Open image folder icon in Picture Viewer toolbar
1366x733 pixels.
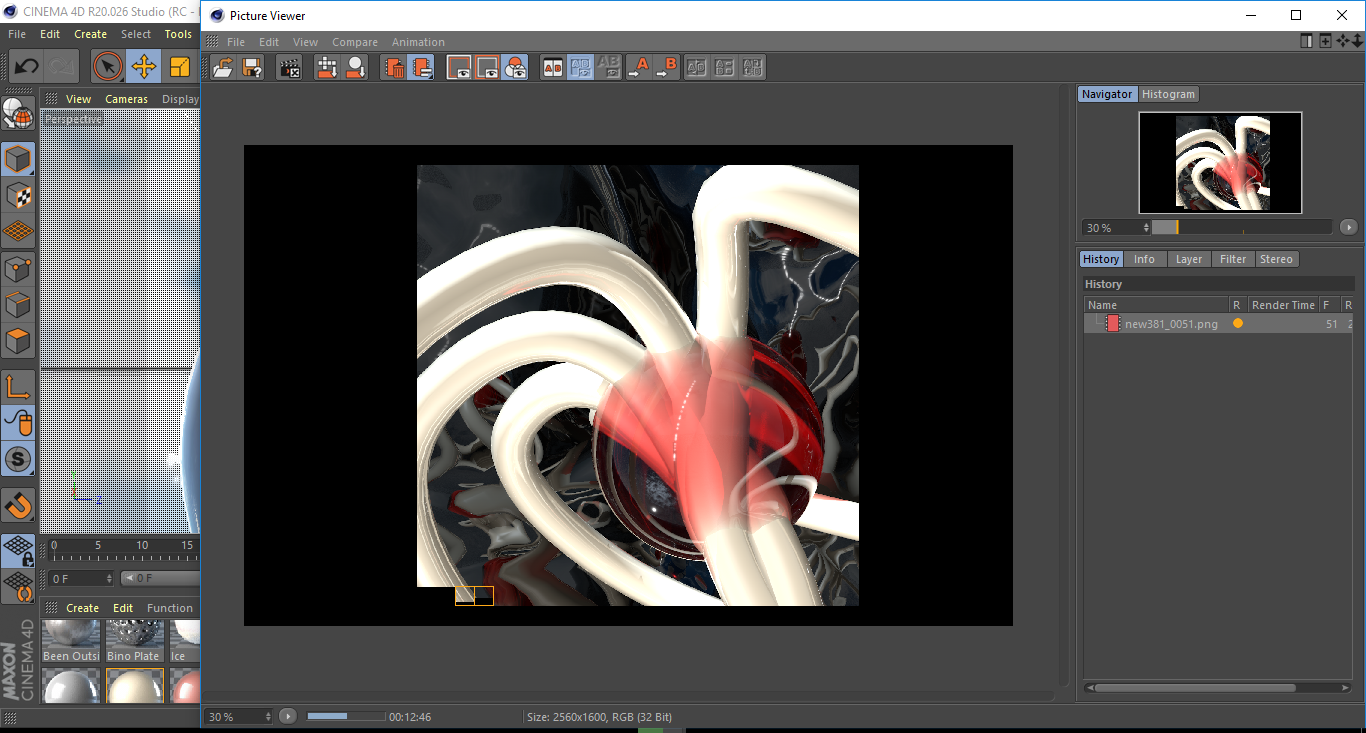click(224, 68)
